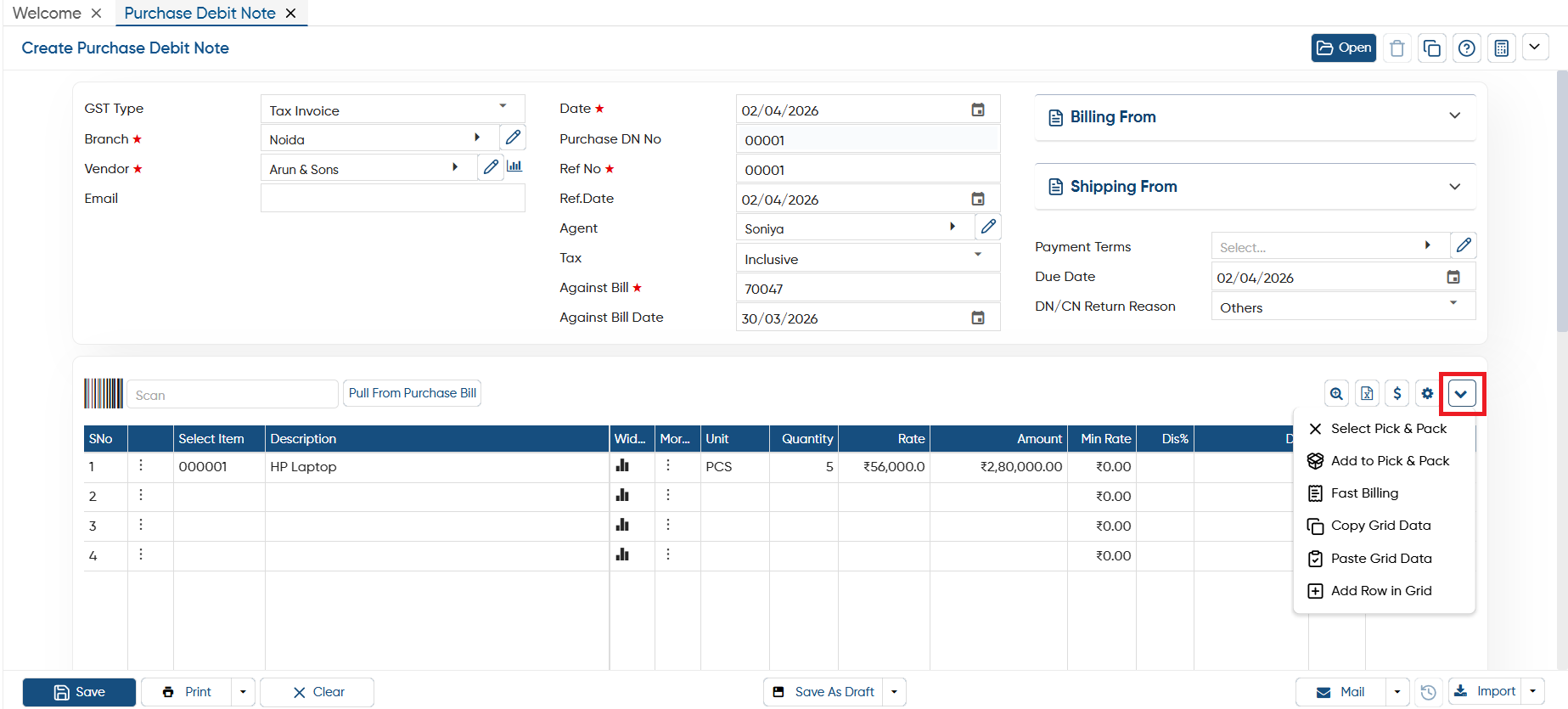Edit the Branch with the pencil icon
This screenshot has height=709, width=1568.
513,138
